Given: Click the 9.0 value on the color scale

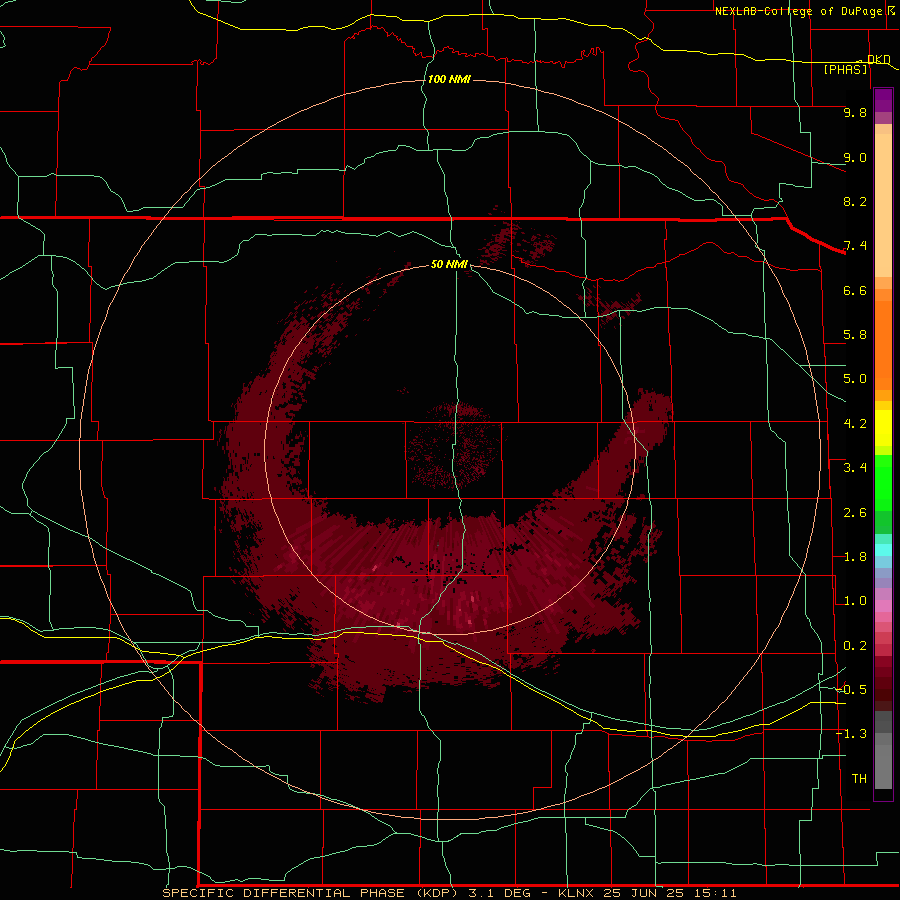Looking at the screenshot, I should 855,157.
